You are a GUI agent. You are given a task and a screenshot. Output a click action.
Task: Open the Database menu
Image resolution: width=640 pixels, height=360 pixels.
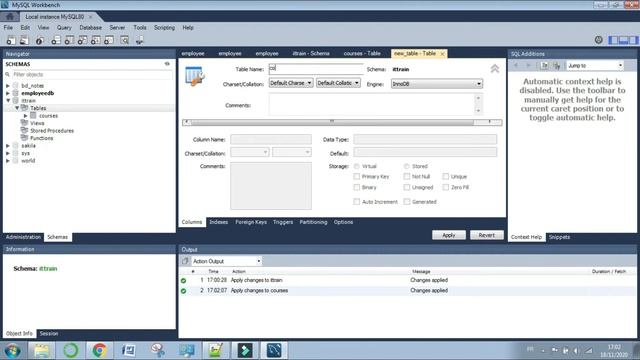pos(91,27)
